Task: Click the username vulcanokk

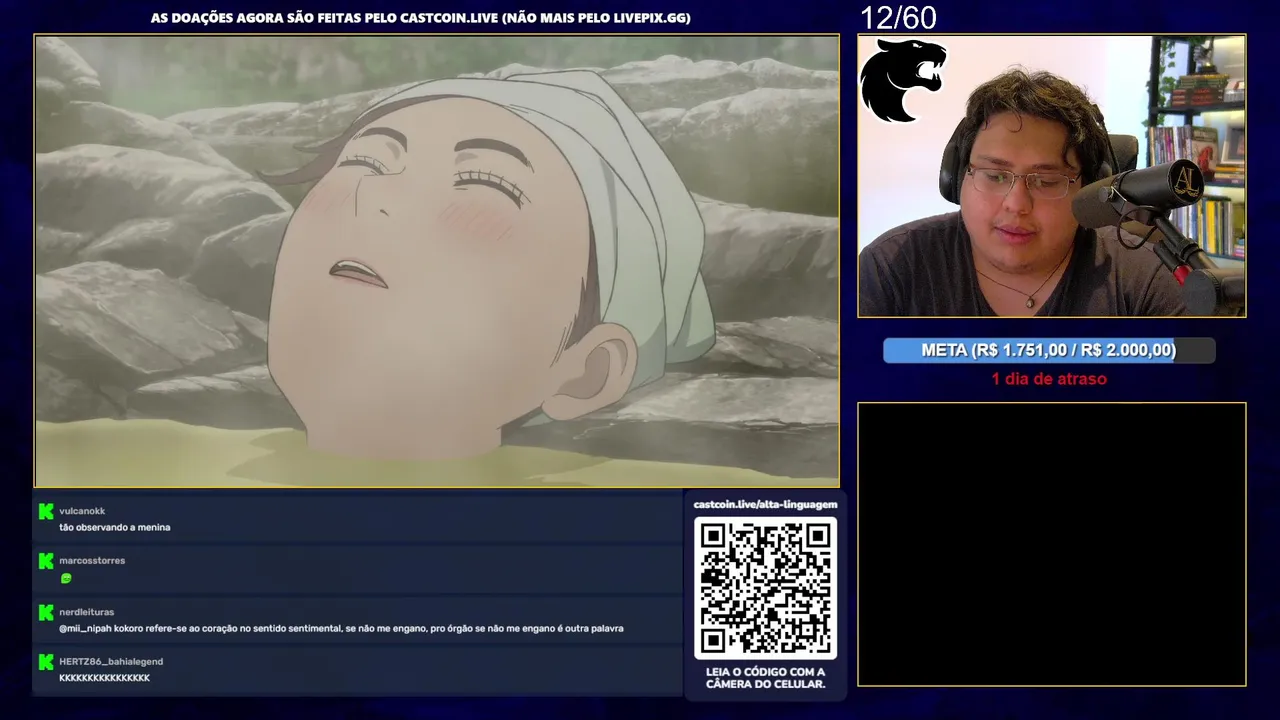Action: point(82,511)
